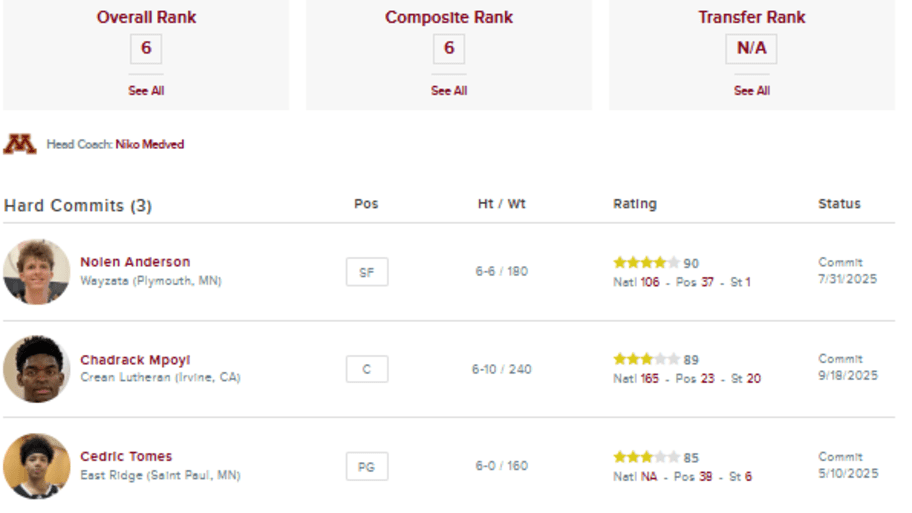Open See All under Overall Rank

coord(146,91)
